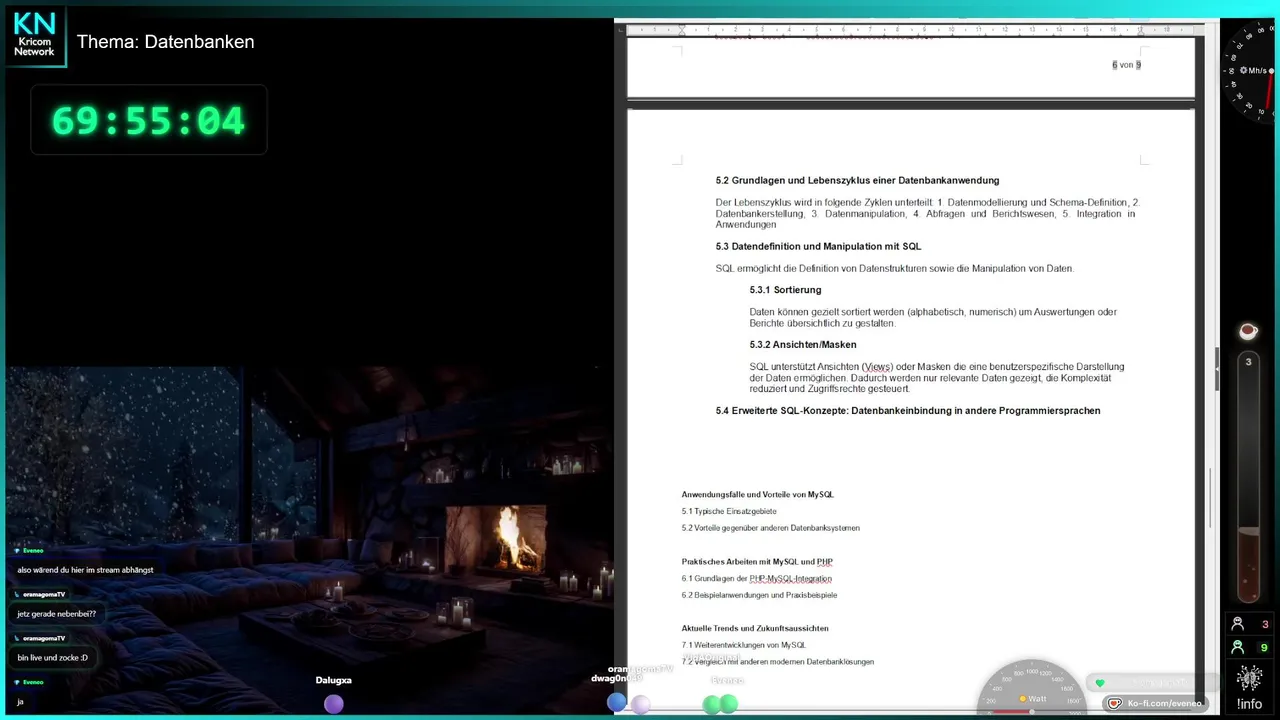
Task: Click subheading '5.3.1 Sortierung'
Action: click(785, 290)
